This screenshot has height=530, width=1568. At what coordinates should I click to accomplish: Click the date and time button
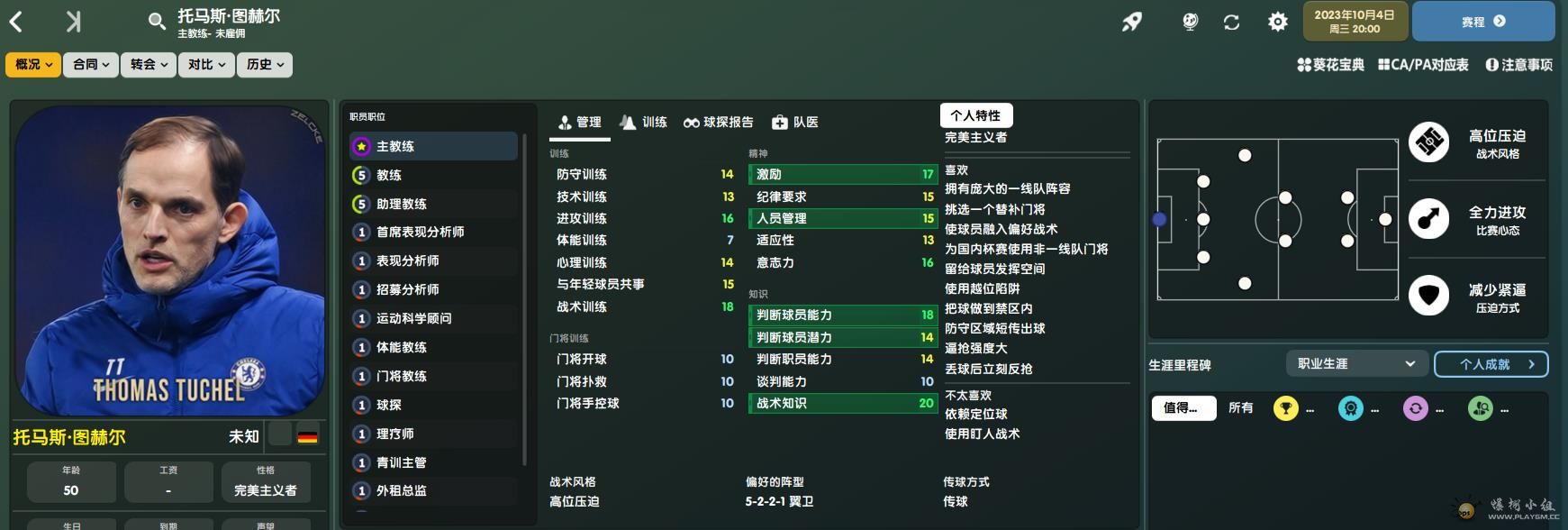pos(1355,22)
